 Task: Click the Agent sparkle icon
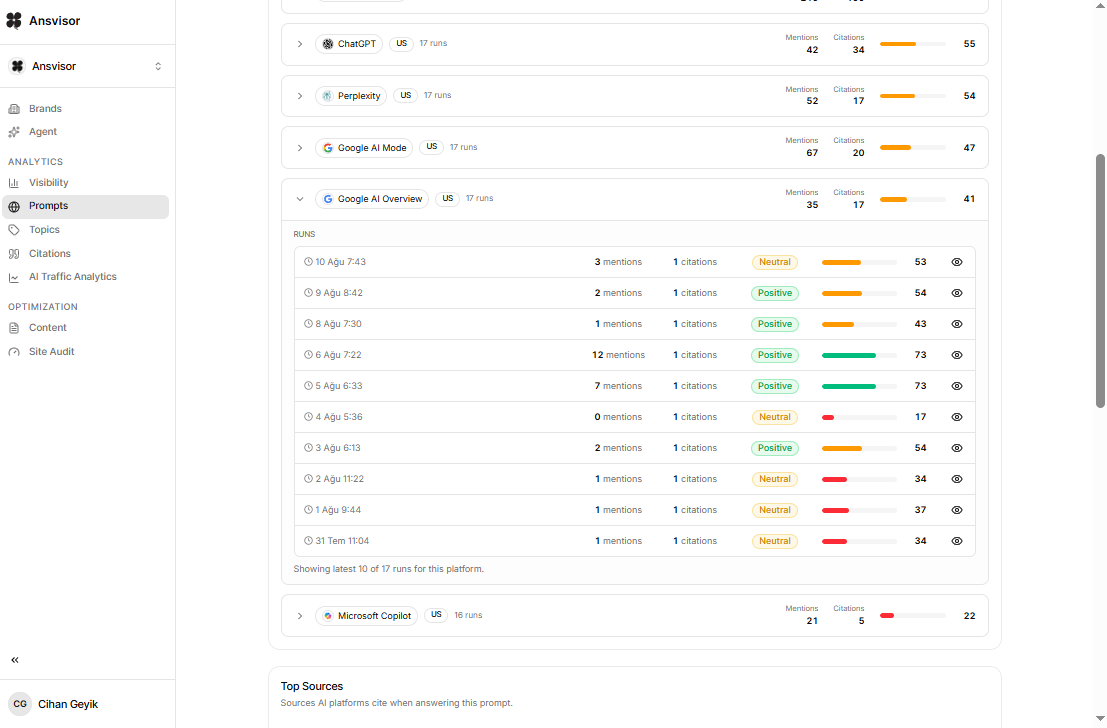(x=14, y=132)
